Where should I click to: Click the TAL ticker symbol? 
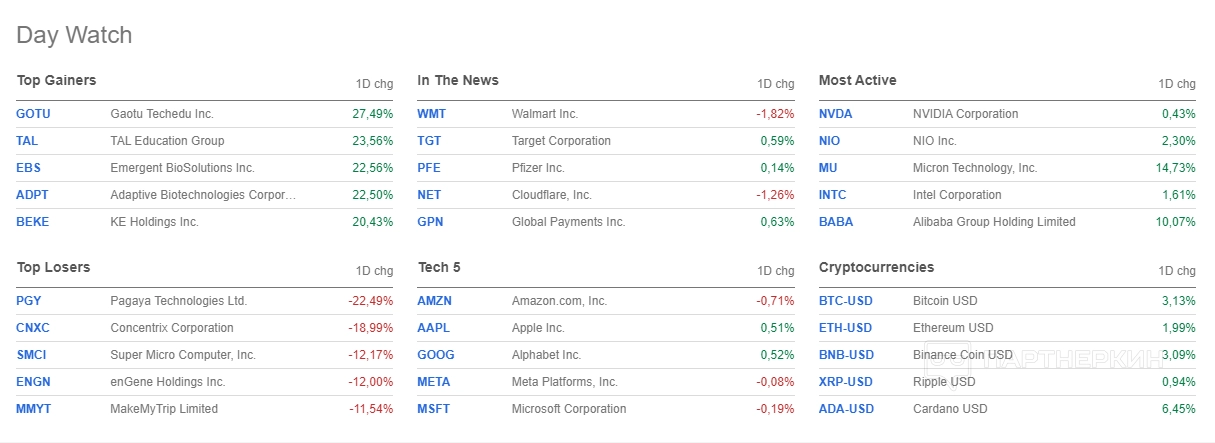27,141
